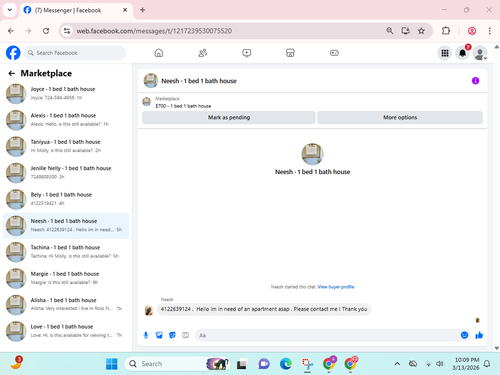Screen dimensions: 500x375
Task: Open the Friends icon in top nav
Action: coord(203,53)
